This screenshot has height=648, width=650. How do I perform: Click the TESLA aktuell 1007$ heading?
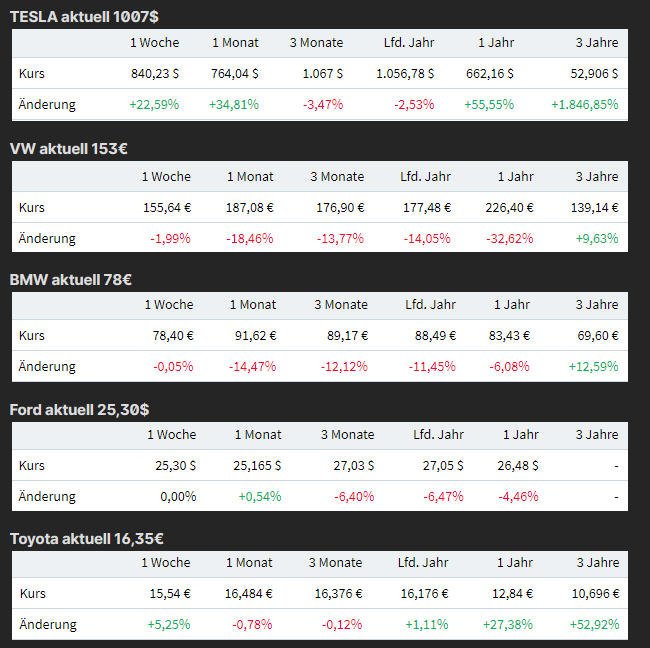pos(83,17)
